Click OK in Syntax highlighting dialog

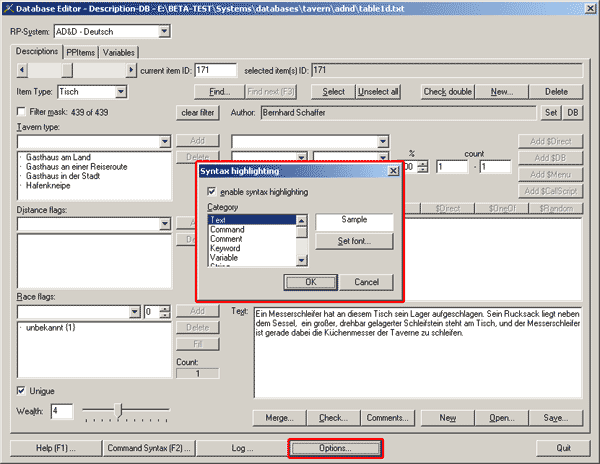pyautogui.click(x=310, y=282)
